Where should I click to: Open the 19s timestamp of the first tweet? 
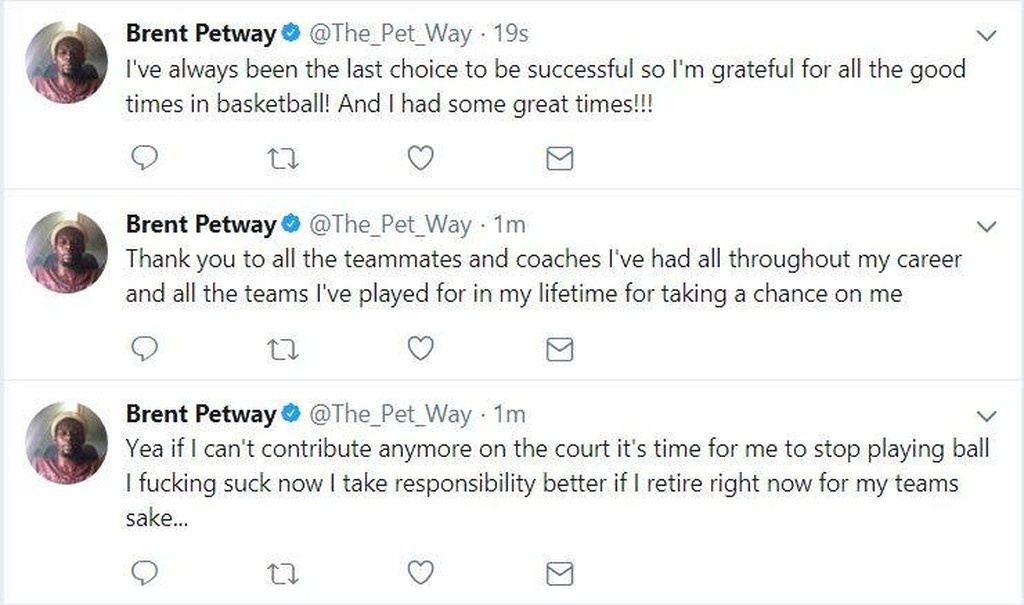tap(510, 34)
